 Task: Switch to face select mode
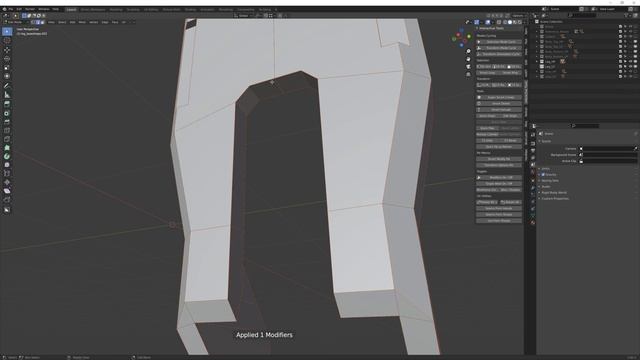tap(42, 22)
